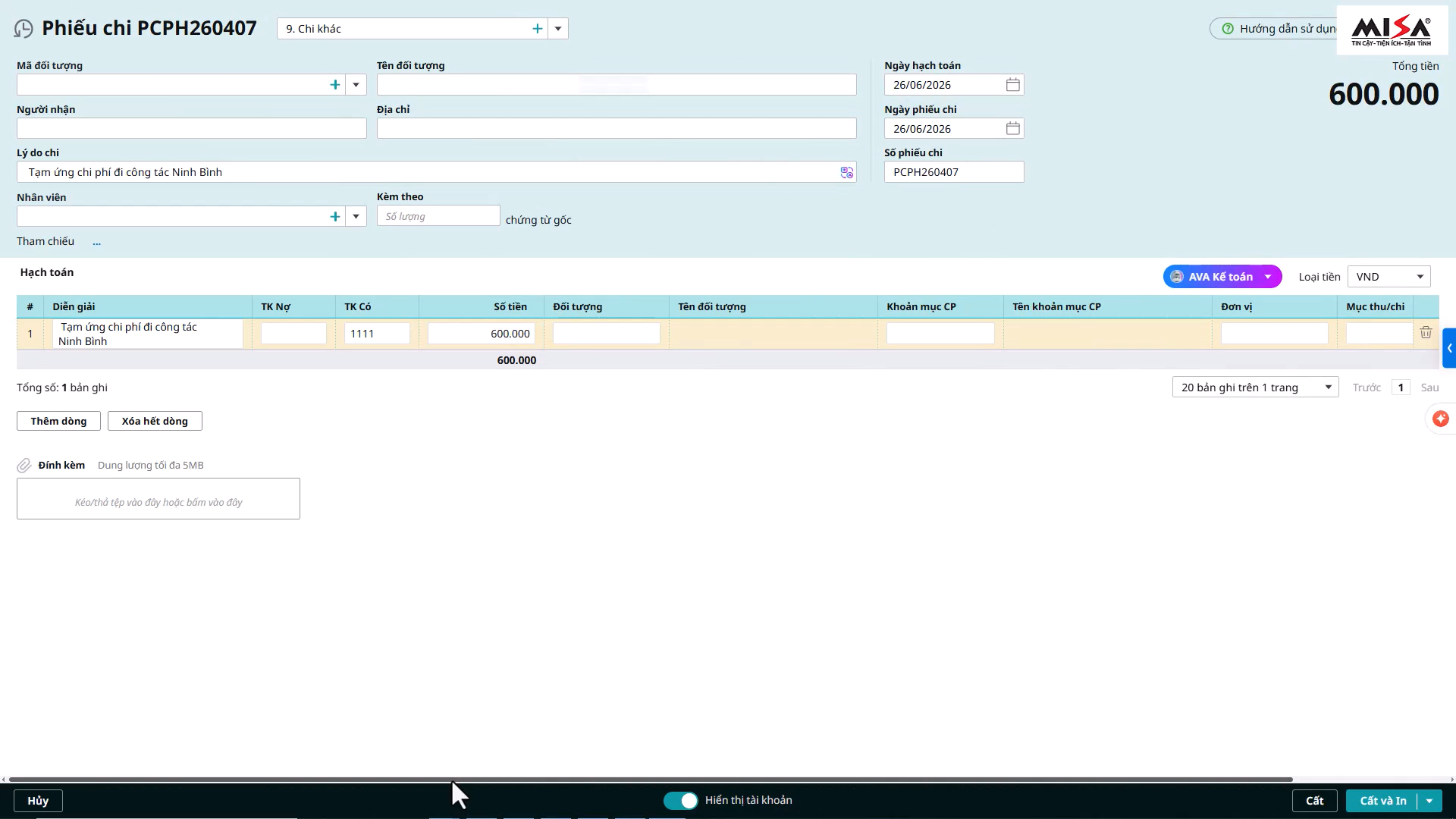1456x819 pixels.
Task: Click Cất và In button
Action: [x=1382, y=801]
